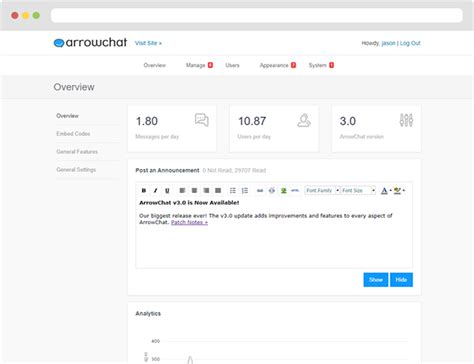Open the highlight color dropdown arrow
The image size is (474, 364).
point(404,190)
